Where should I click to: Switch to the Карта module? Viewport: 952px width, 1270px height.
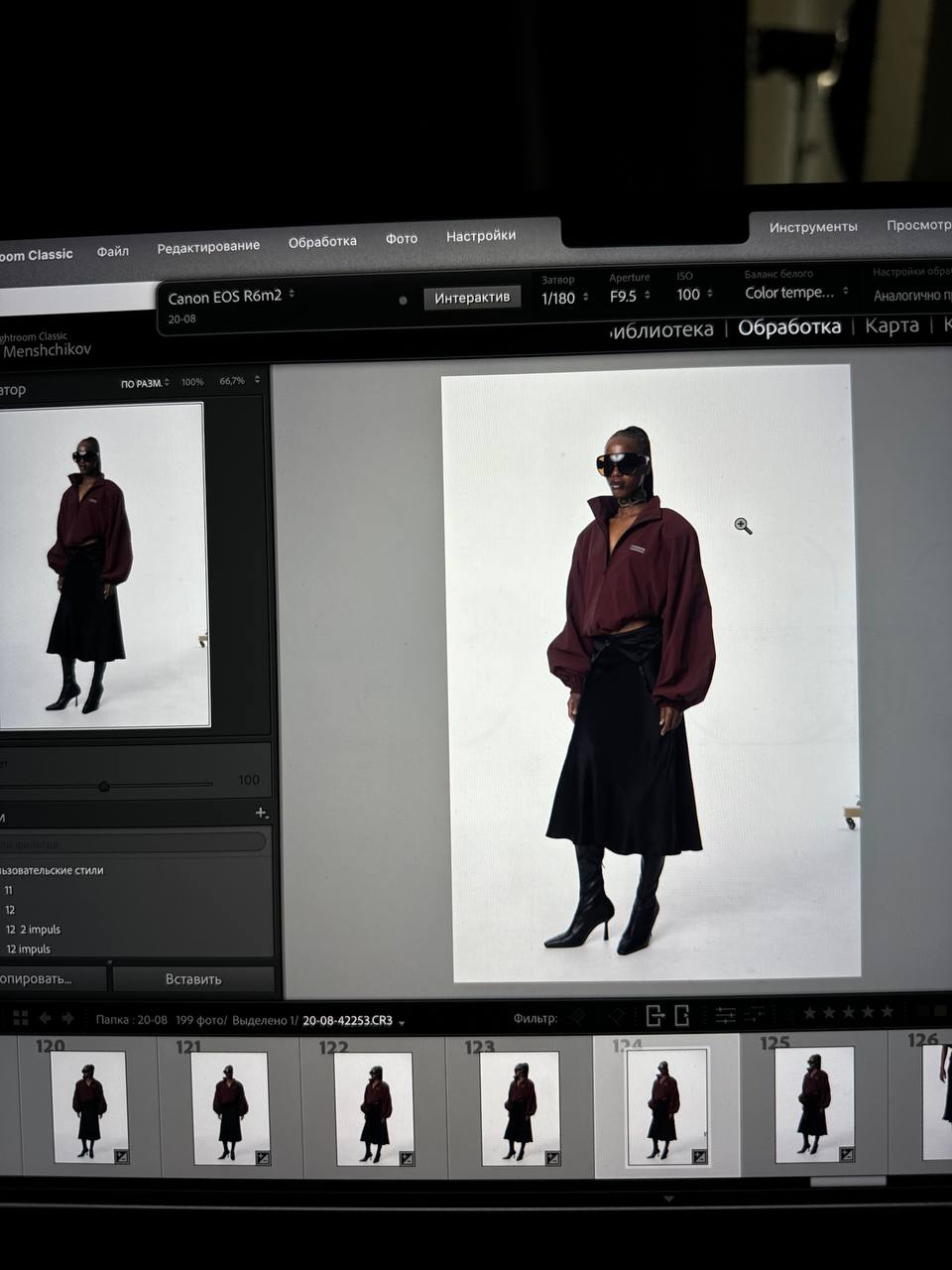point(892,325)
